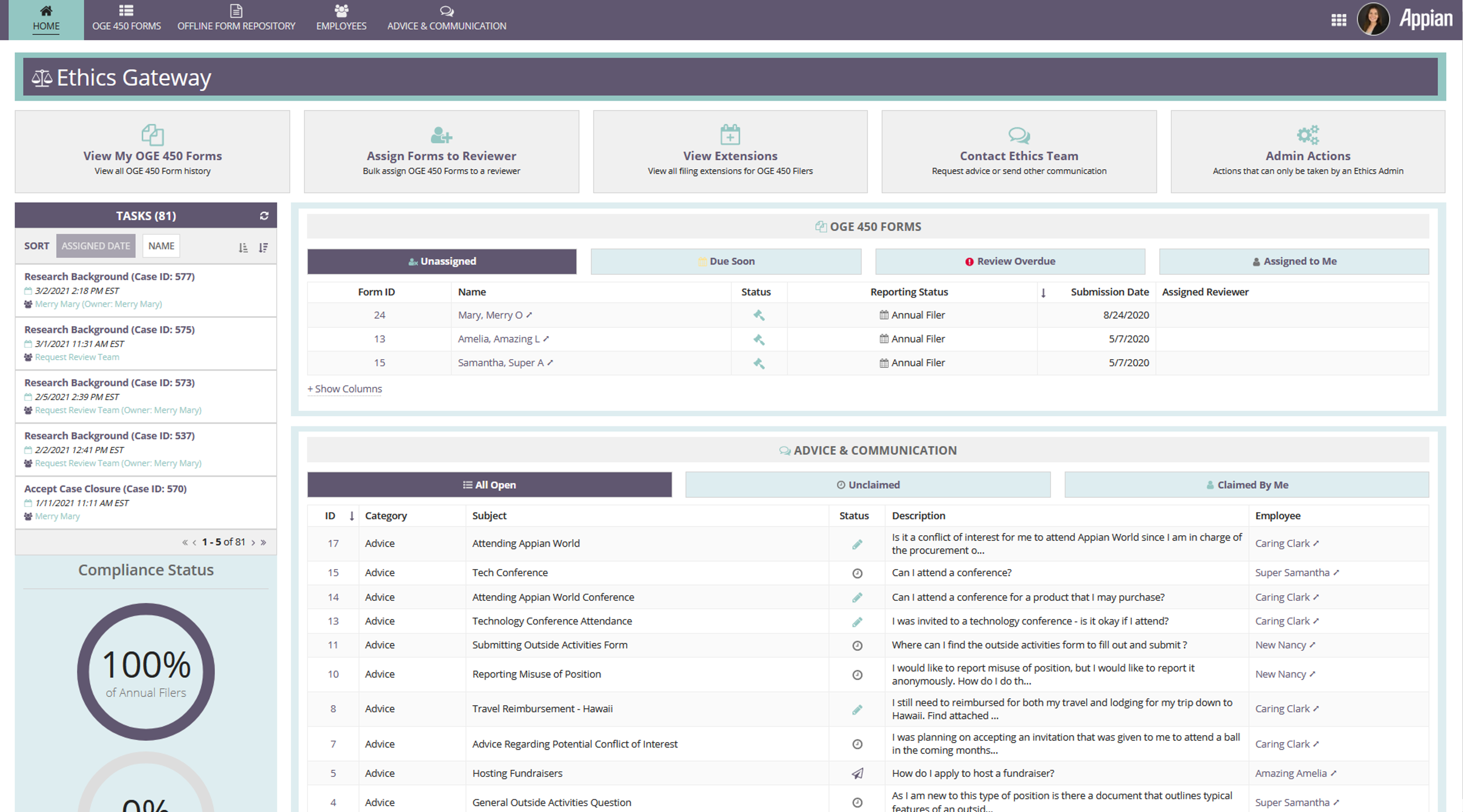Viewport: 1463px width, 812px height.
Task: Sort by Submission Date arrow
Action: coord(1043,293)
